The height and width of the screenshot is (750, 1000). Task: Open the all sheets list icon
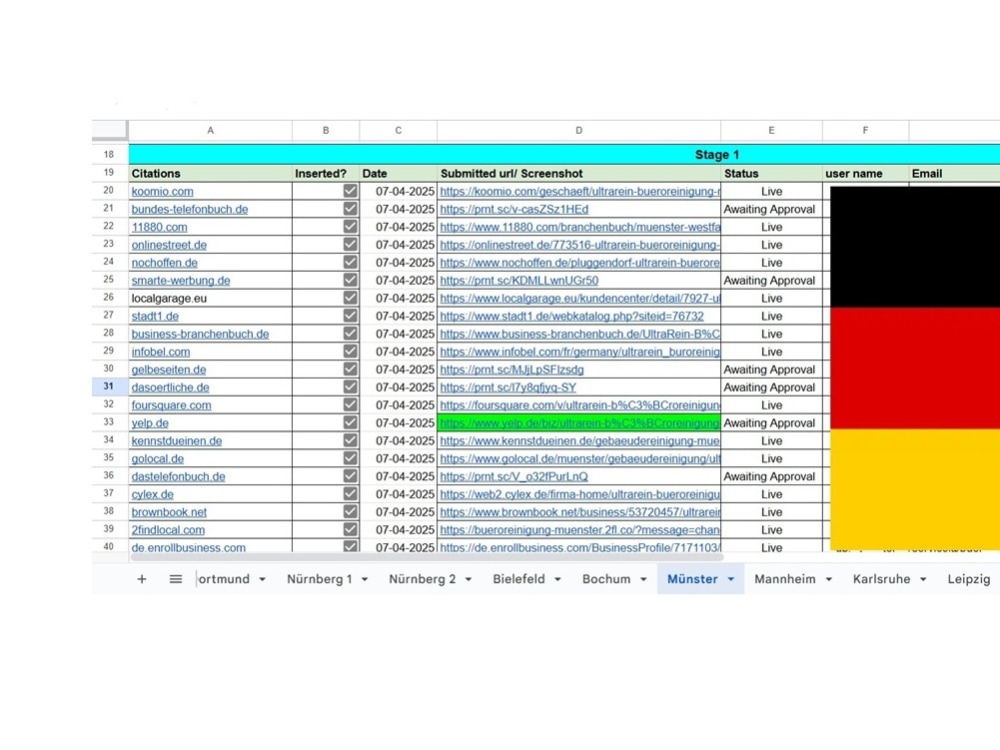click(x=175, y=579)
